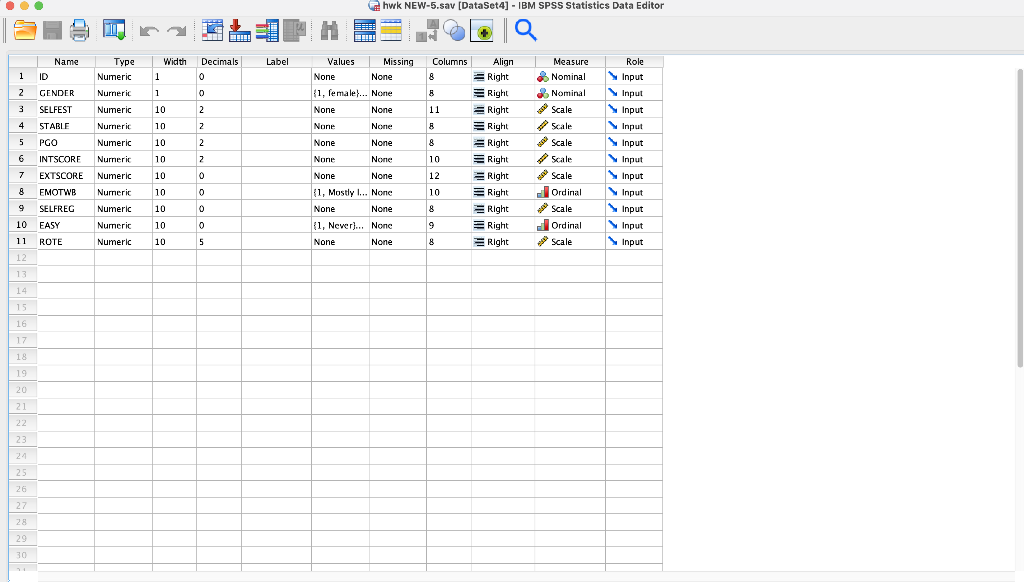Select row 3 for variable SELFEST
This screenshot has height=582, width=1024.
pyautogui.click(x=21, y=109)
